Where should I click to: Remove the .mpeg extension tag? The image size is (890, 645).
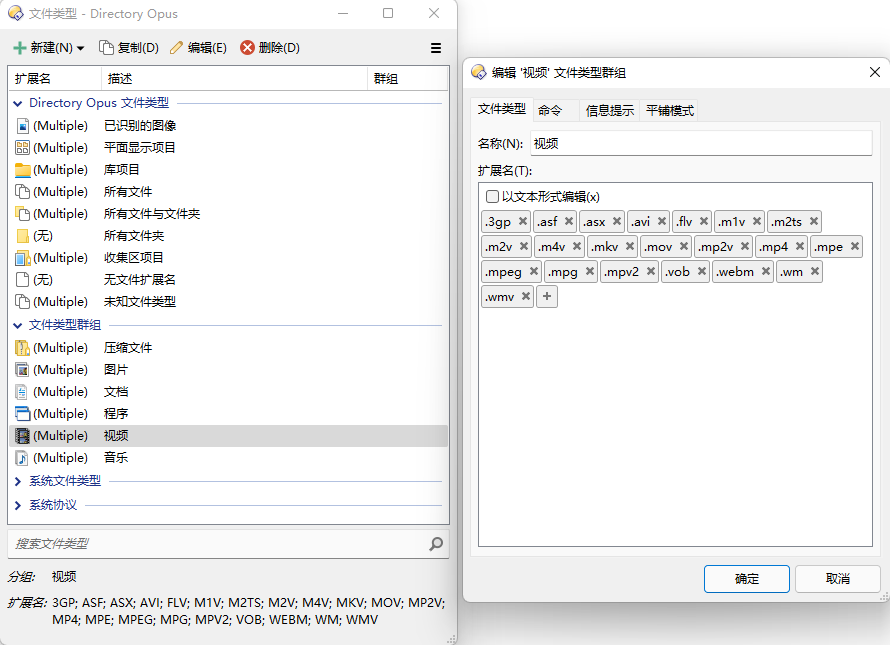coord(534,271)
